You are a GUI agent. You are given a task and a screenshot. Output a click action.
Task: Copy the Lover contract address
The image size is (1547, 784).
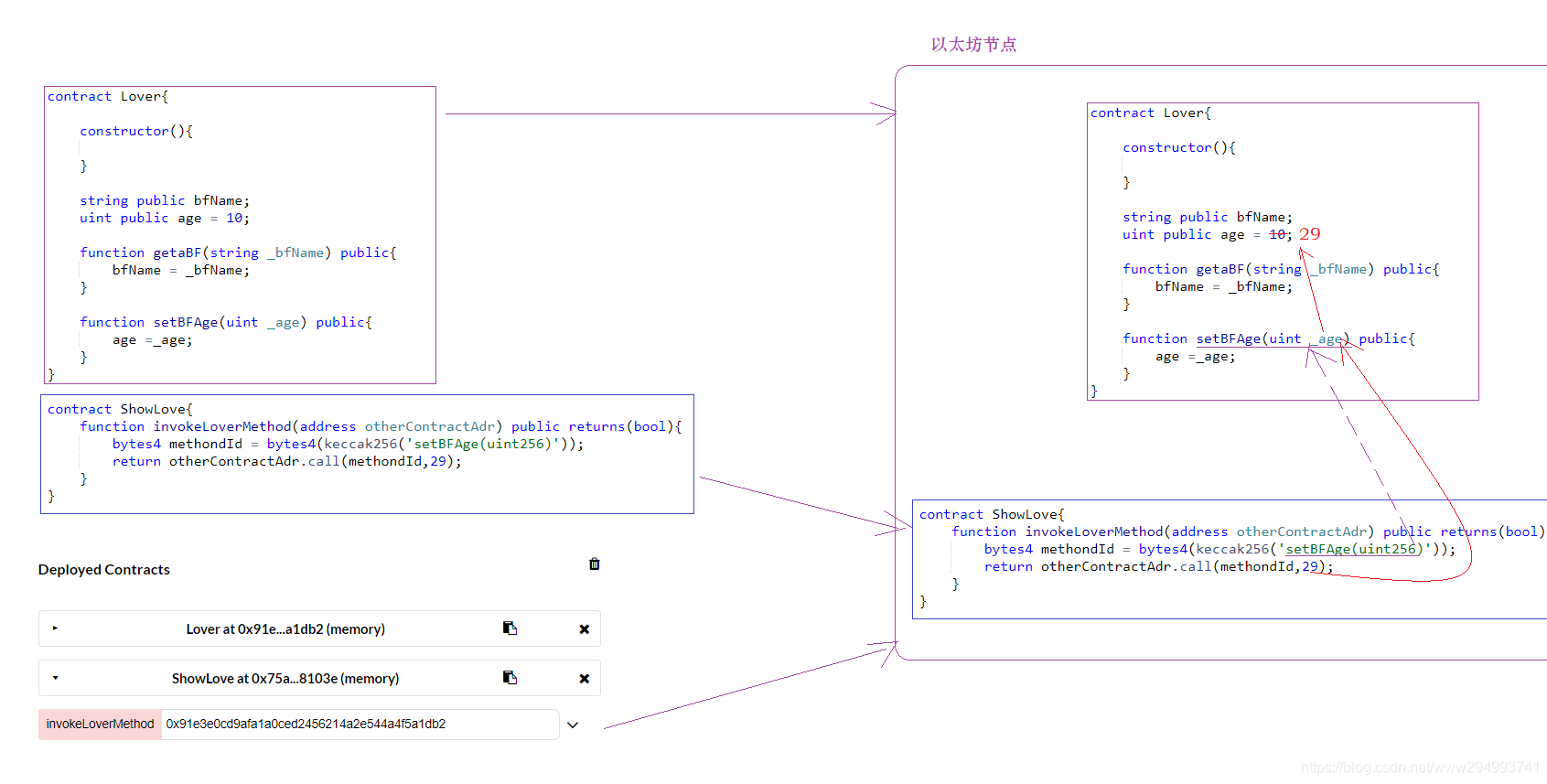click(510, 628)
